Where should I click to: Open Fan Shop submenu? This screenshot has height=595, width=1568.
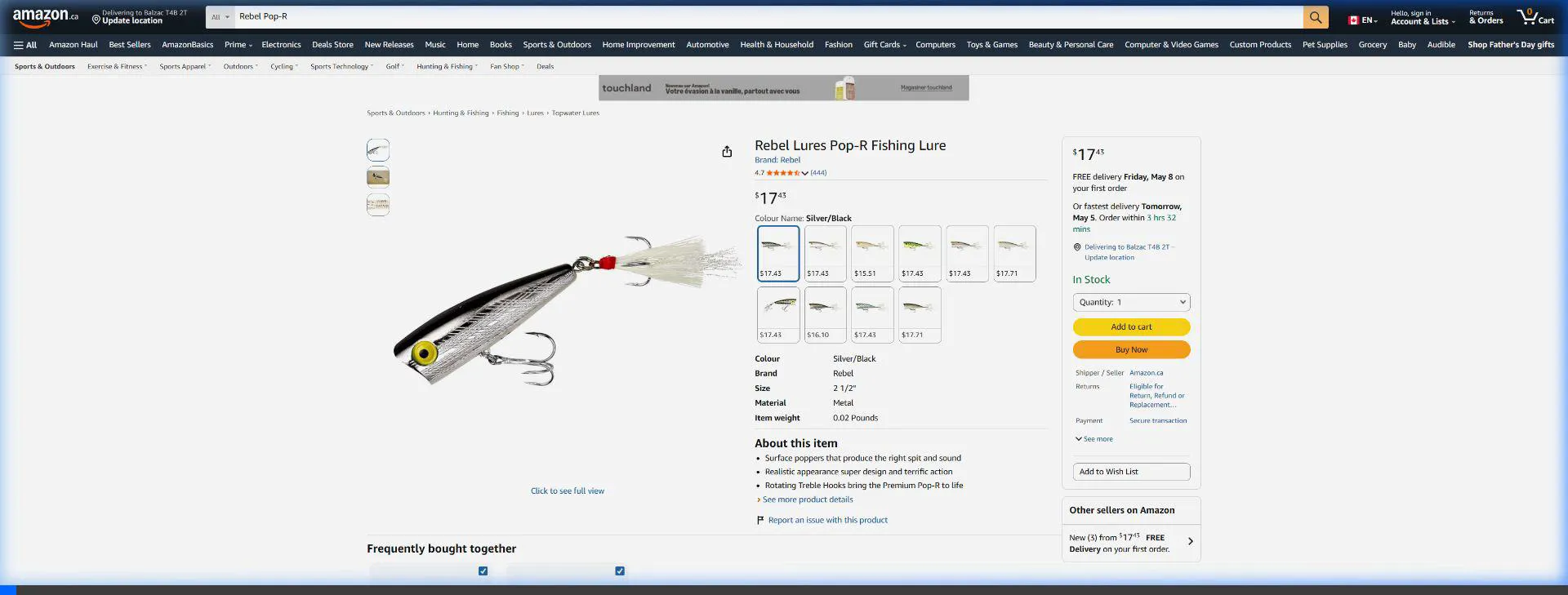pyautogui.click(x=507, y=67)
